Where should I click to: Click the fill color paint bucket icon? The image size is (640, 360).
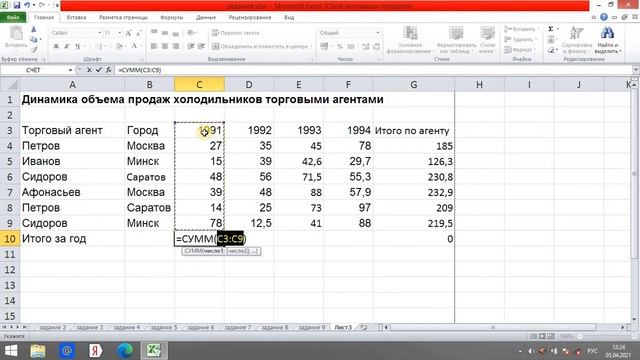[118, 46]
